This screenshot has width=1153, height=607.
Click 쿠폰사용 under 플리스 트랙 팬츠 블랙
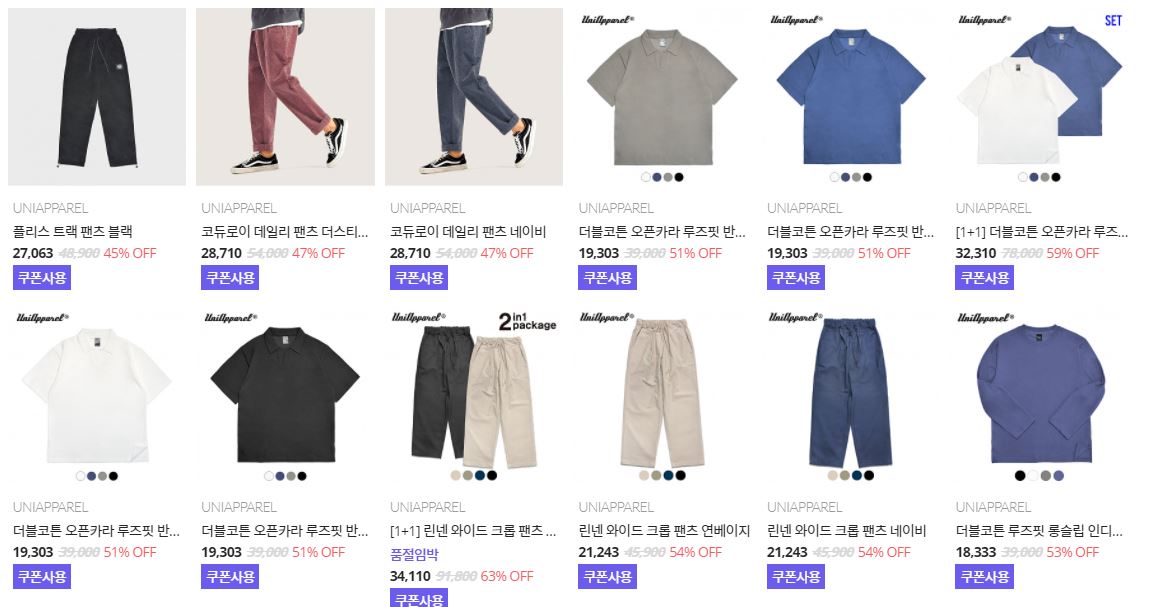pos(42,277)
